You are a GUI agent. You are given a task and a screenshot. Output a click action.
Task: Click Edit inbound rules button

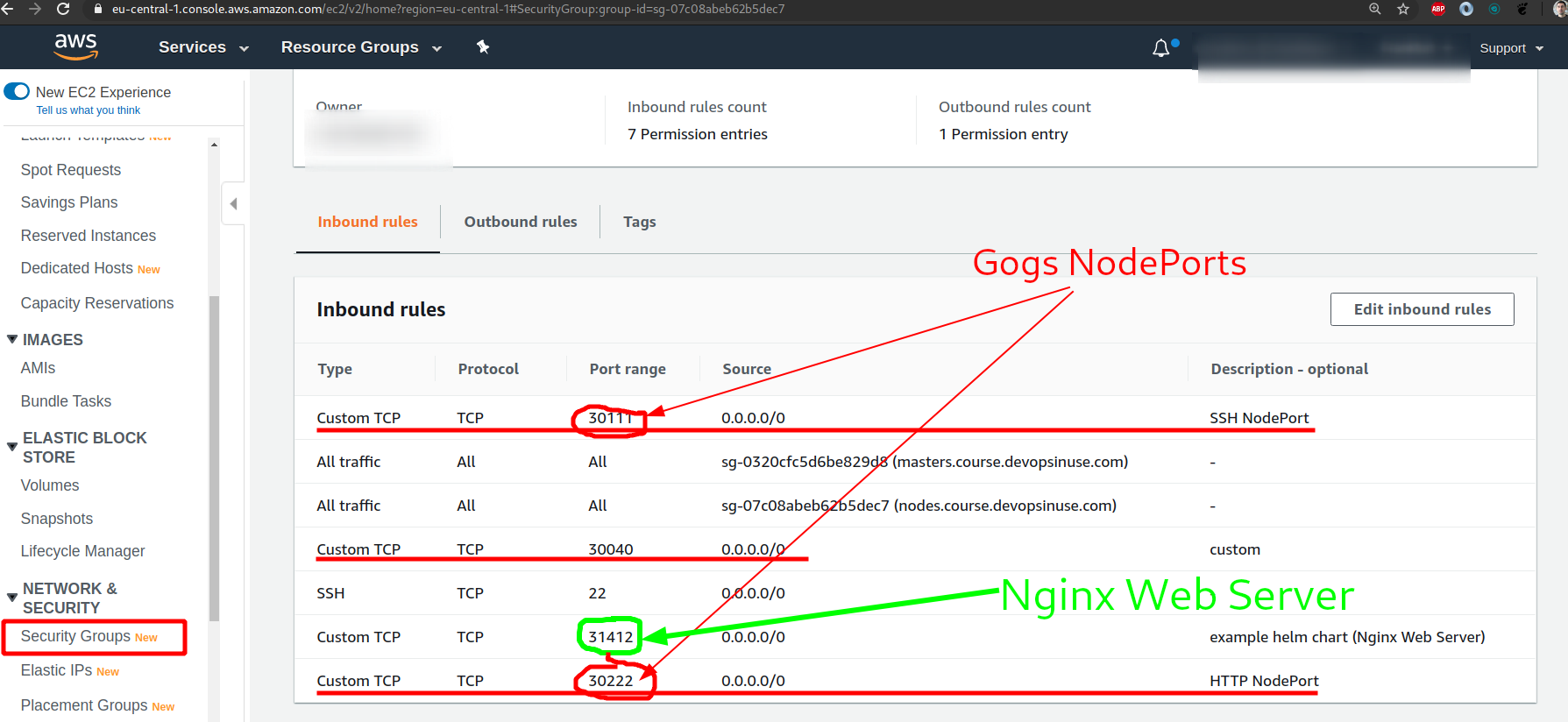[1422, 309]
